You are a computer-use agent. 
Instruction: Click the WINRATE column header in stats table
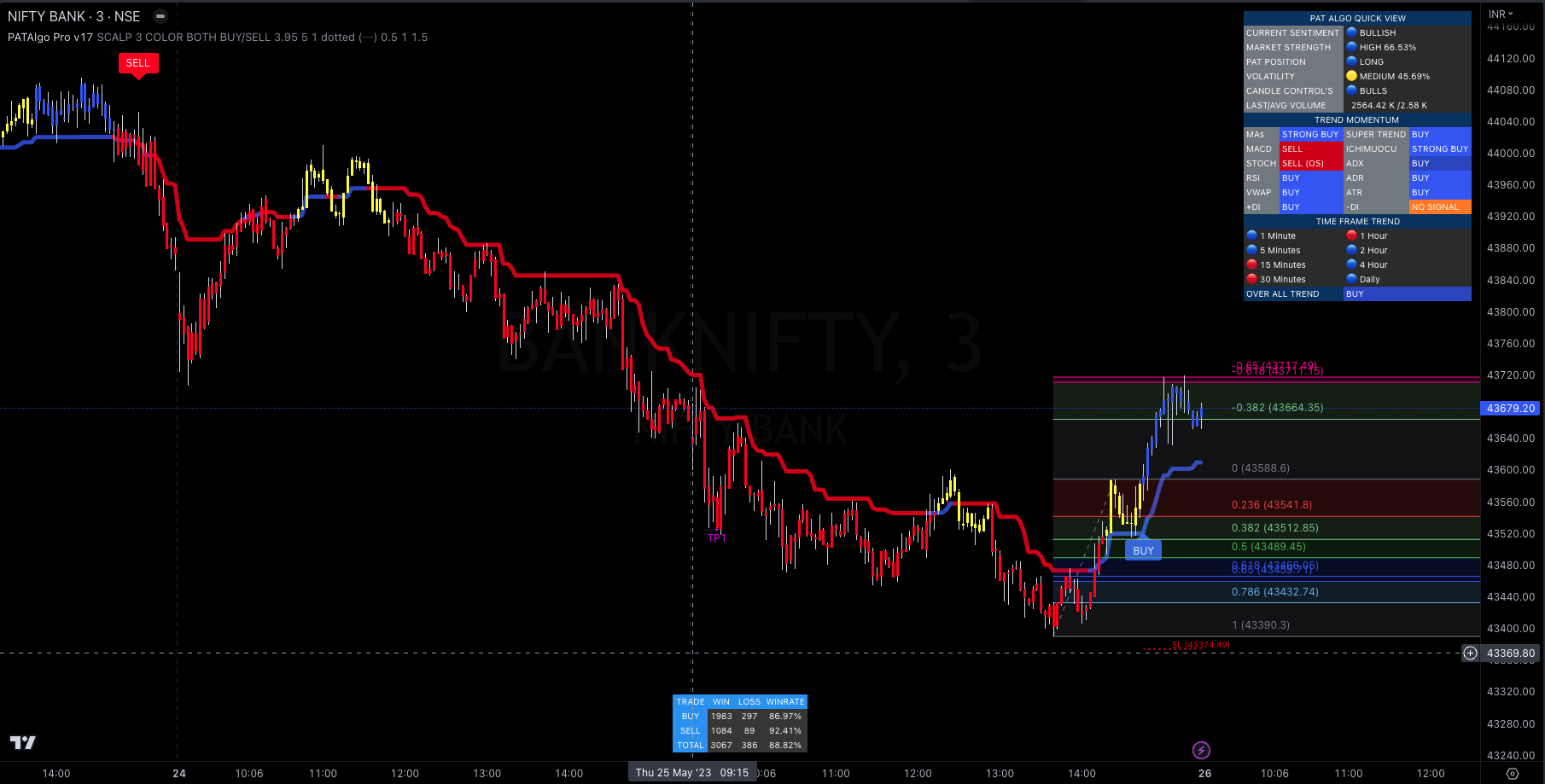785,702
